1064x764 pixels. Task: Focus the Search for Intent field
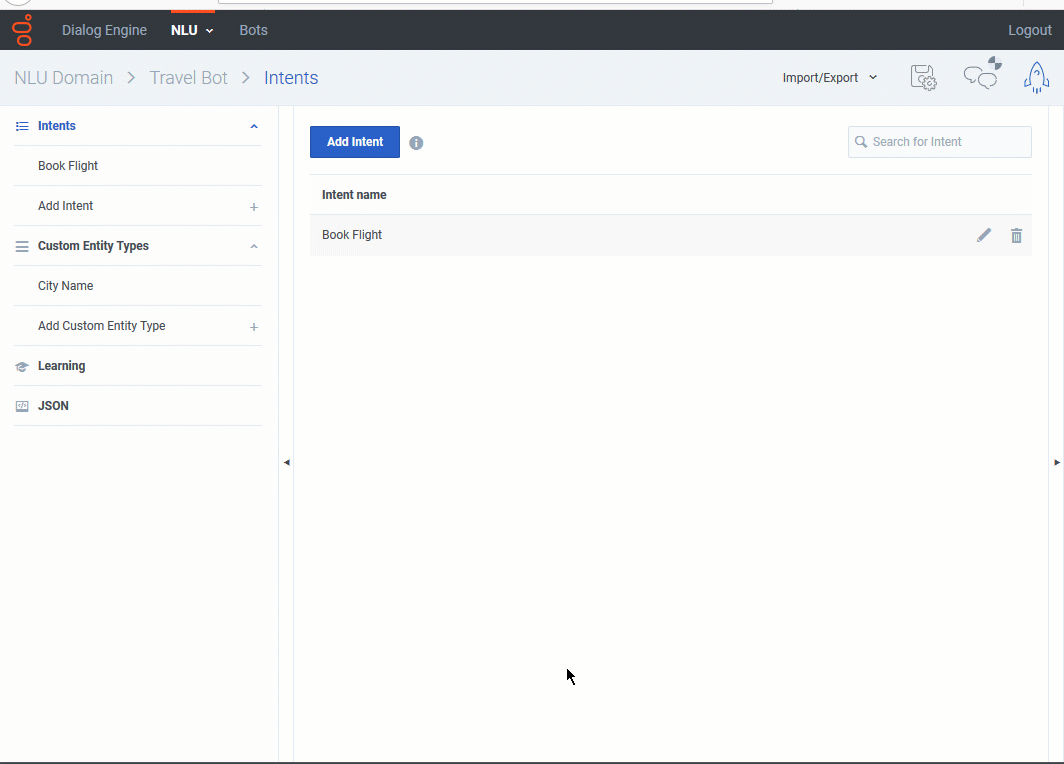(939, 142)
